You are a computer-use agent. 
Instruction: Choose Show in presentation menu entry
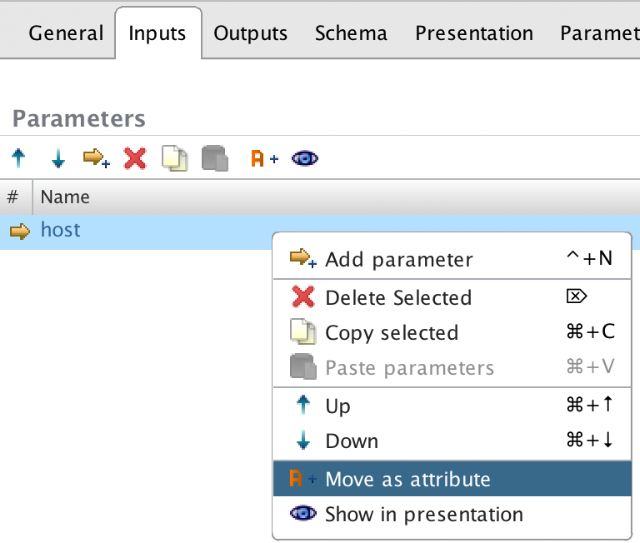(423, 514)
